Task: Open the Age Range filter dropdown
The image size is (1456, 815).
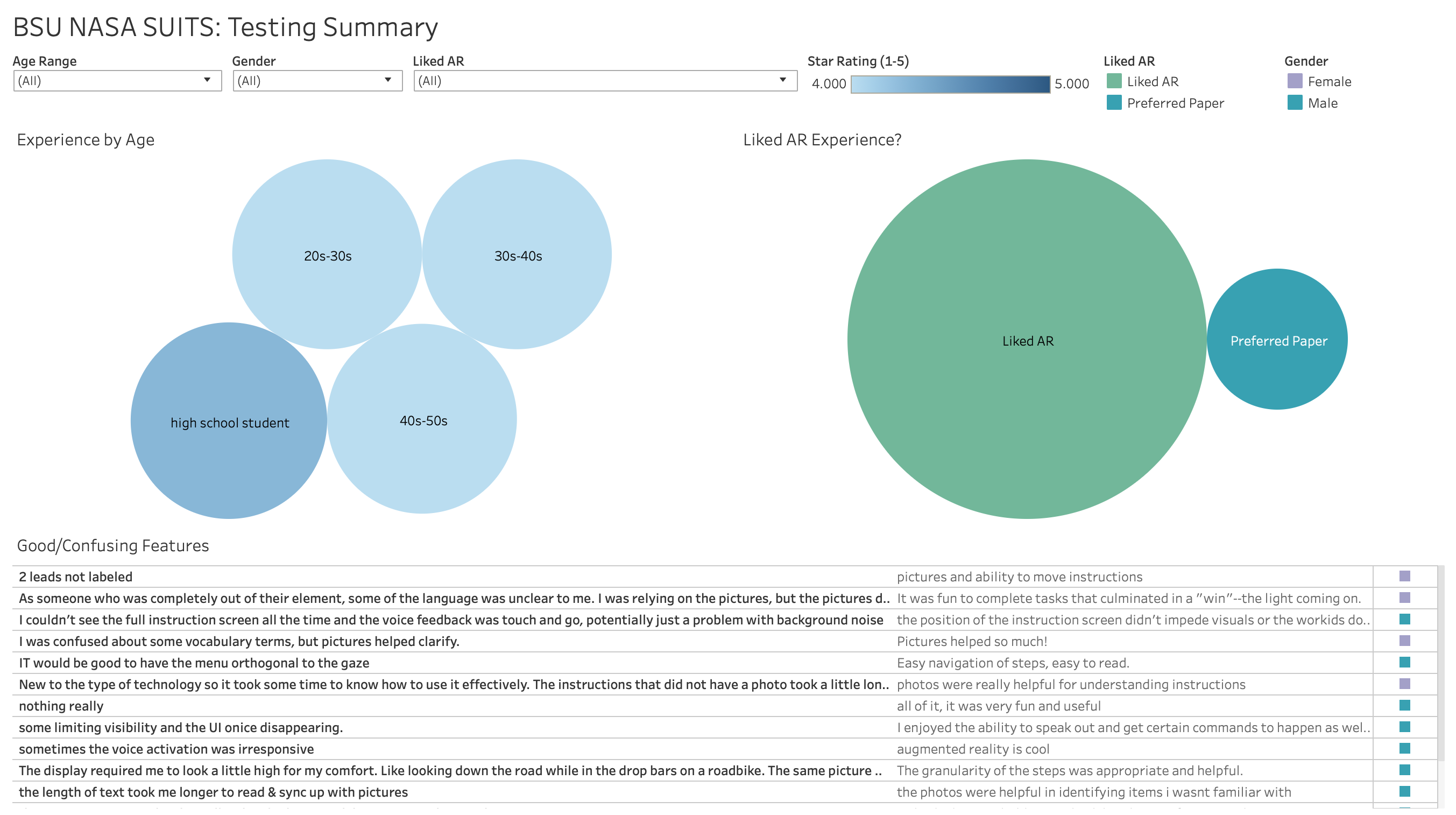Action: [x=117, y=81]
